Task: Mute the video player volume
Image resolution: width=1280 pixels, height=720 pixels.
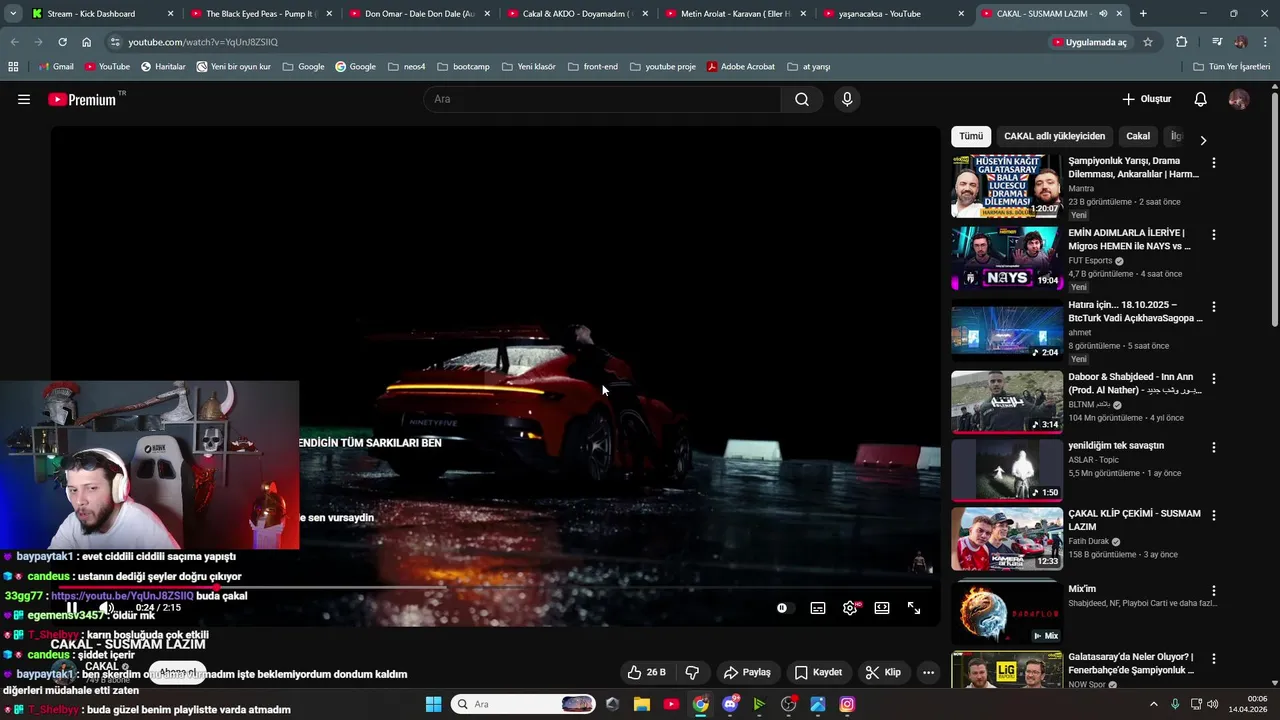Action: click(106, 608)
